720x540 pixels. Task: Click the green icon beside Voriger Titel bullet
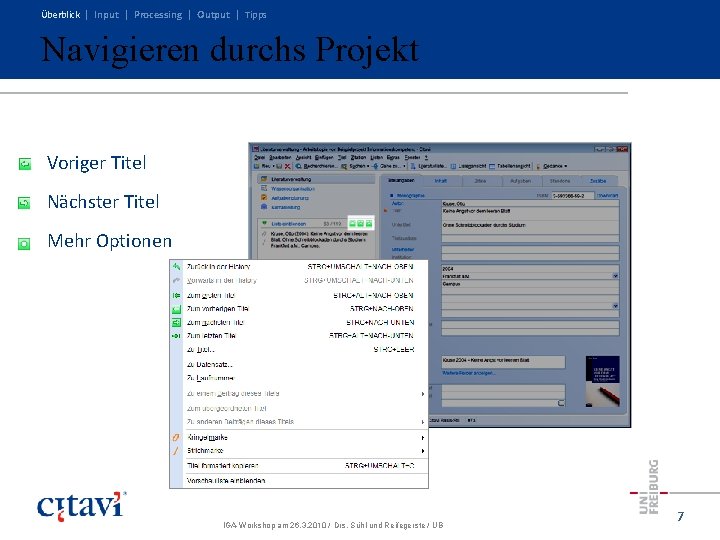click(x=25, y=163)
